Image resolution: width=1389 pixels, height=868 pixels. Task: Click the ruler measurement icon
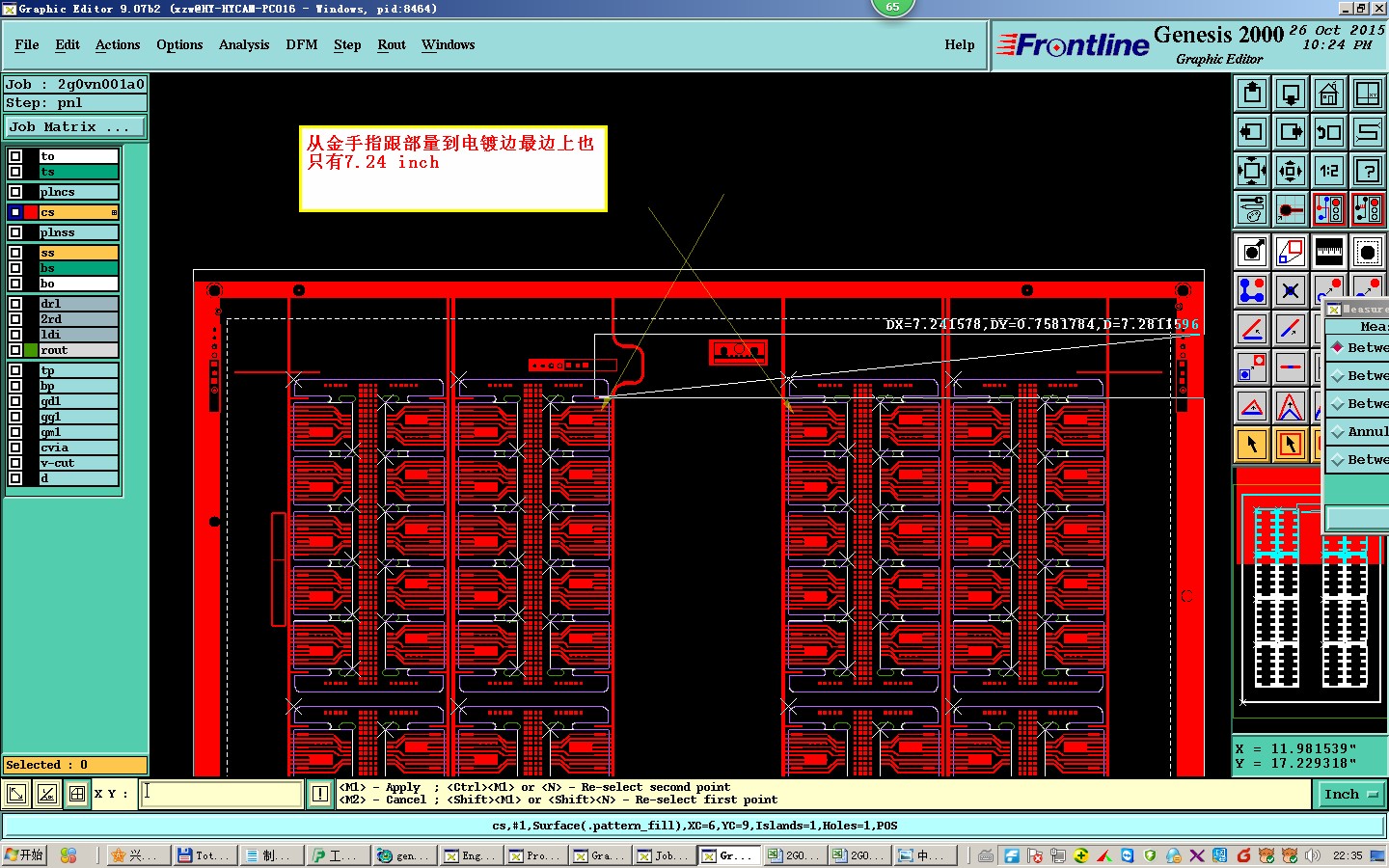[x=1329, y=252]
